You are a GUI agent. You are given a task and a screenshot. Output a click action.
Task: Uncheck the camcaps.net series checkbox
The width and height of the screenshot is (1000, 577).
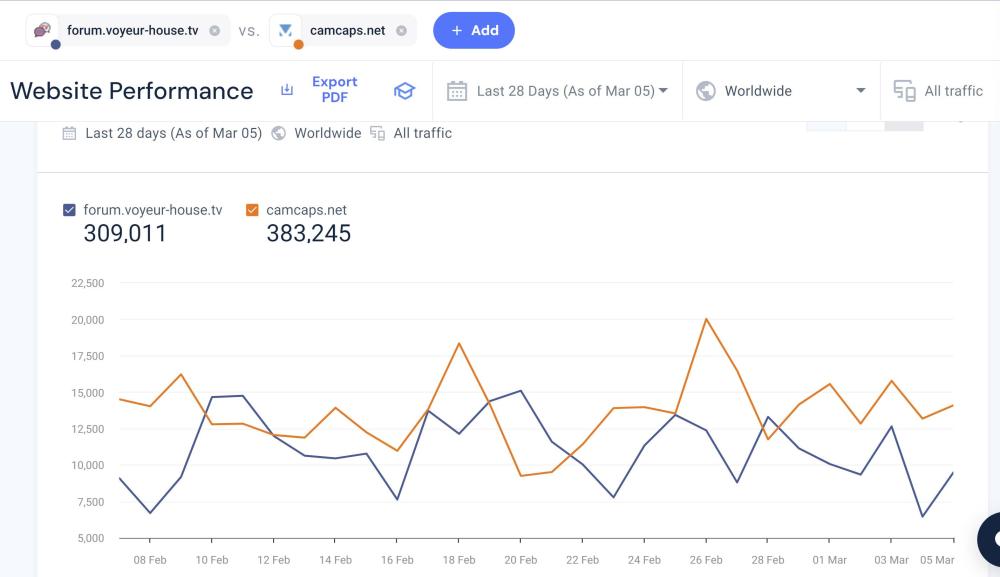[x=252, y=210]
